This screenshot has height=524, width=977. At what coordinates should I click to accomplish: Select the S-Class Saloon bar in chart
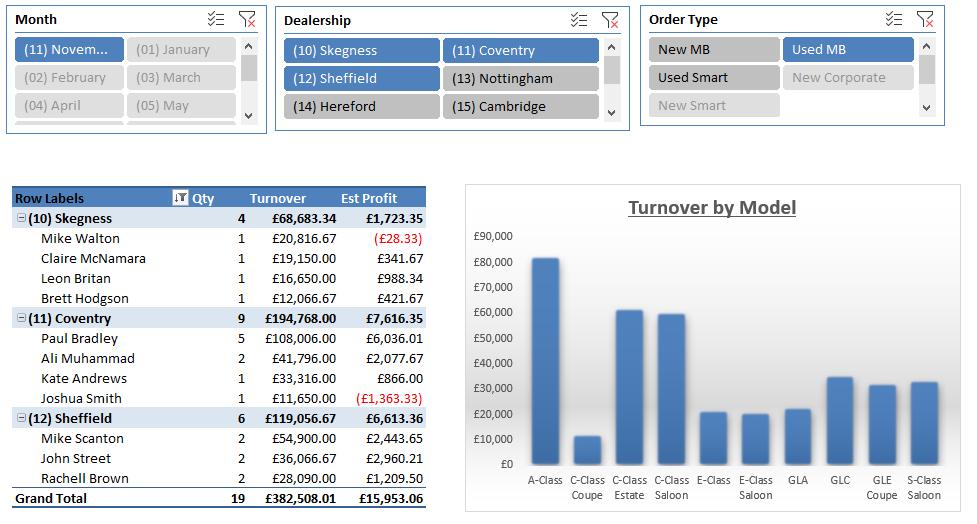point(924,423)
